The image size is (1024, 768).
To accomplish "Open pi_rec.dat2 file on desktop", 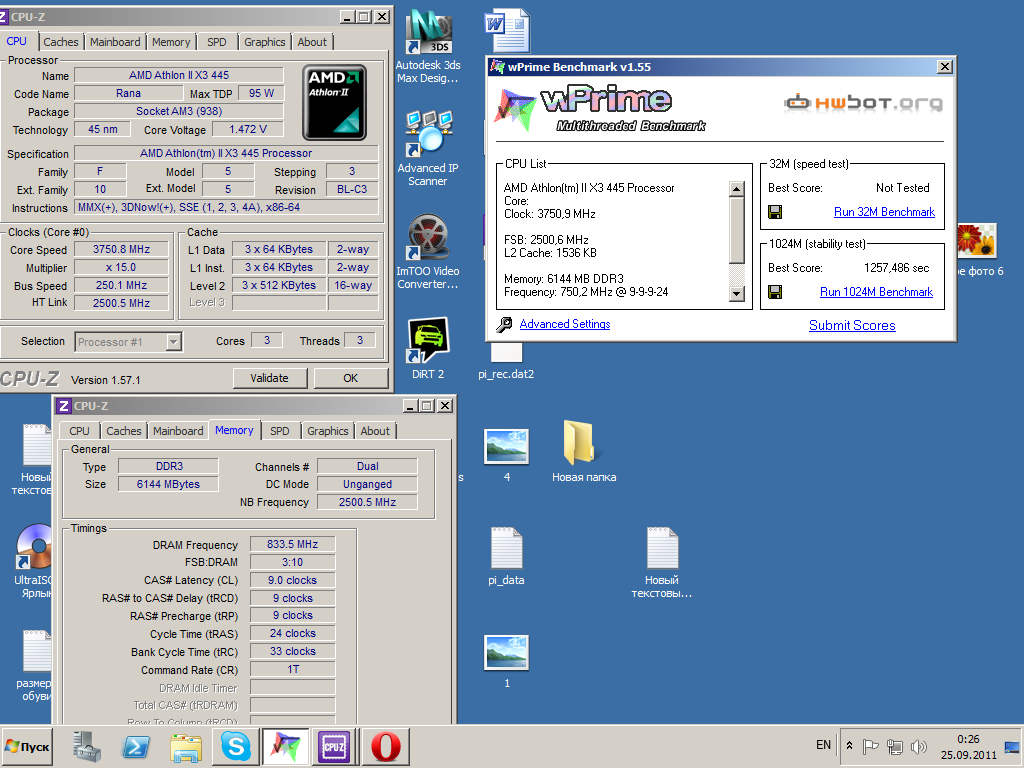I will 507,360.
